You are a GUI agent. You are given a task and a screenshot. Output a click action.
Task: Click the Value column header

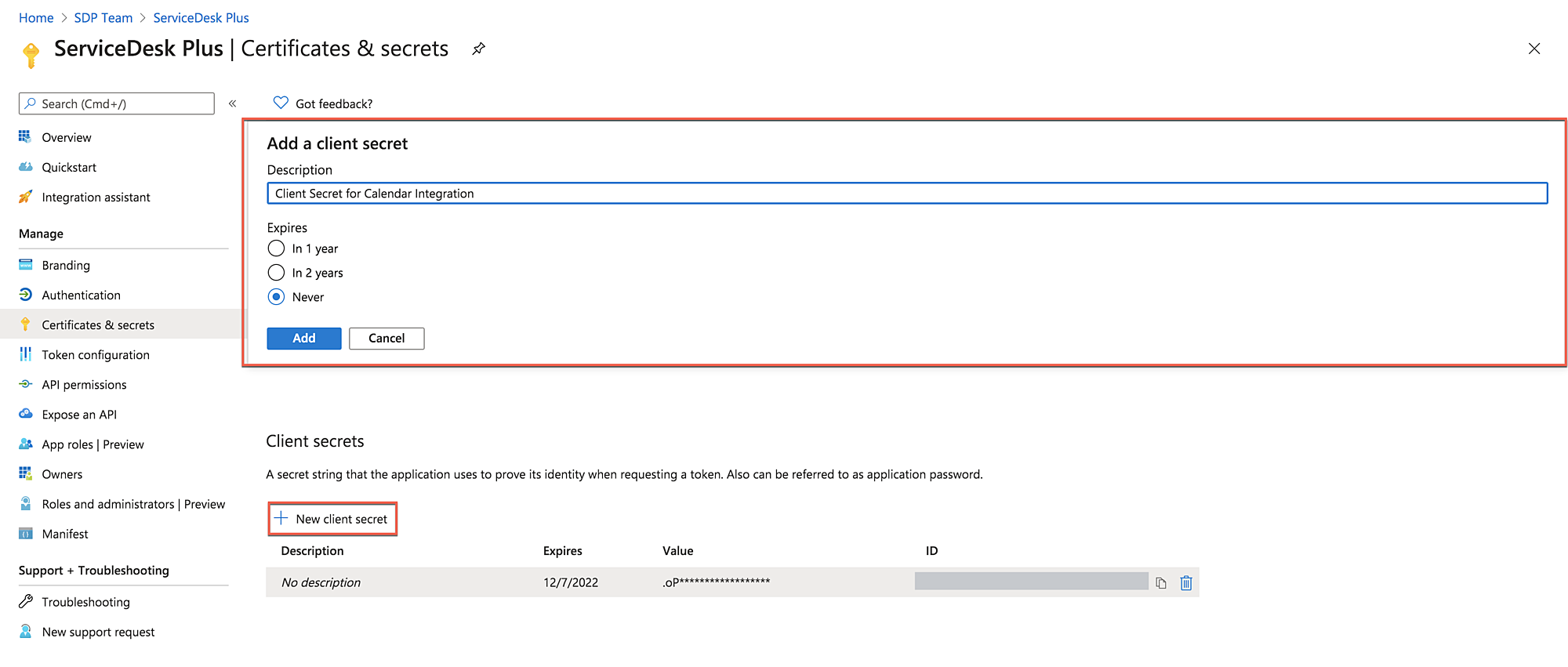[x=678, y=551]
